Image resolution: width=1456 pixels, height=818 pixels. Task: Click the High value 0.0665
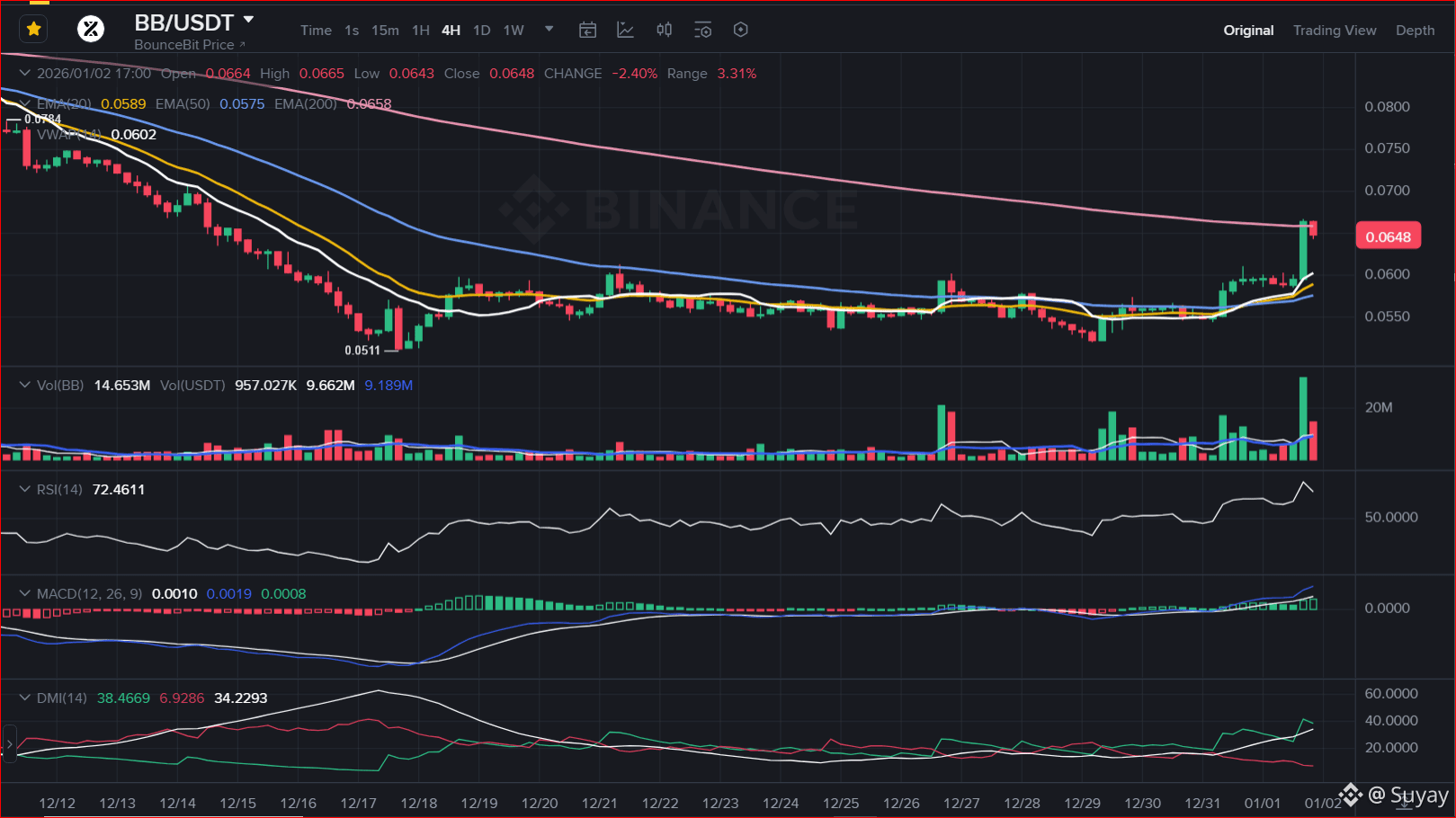[322, 74]
